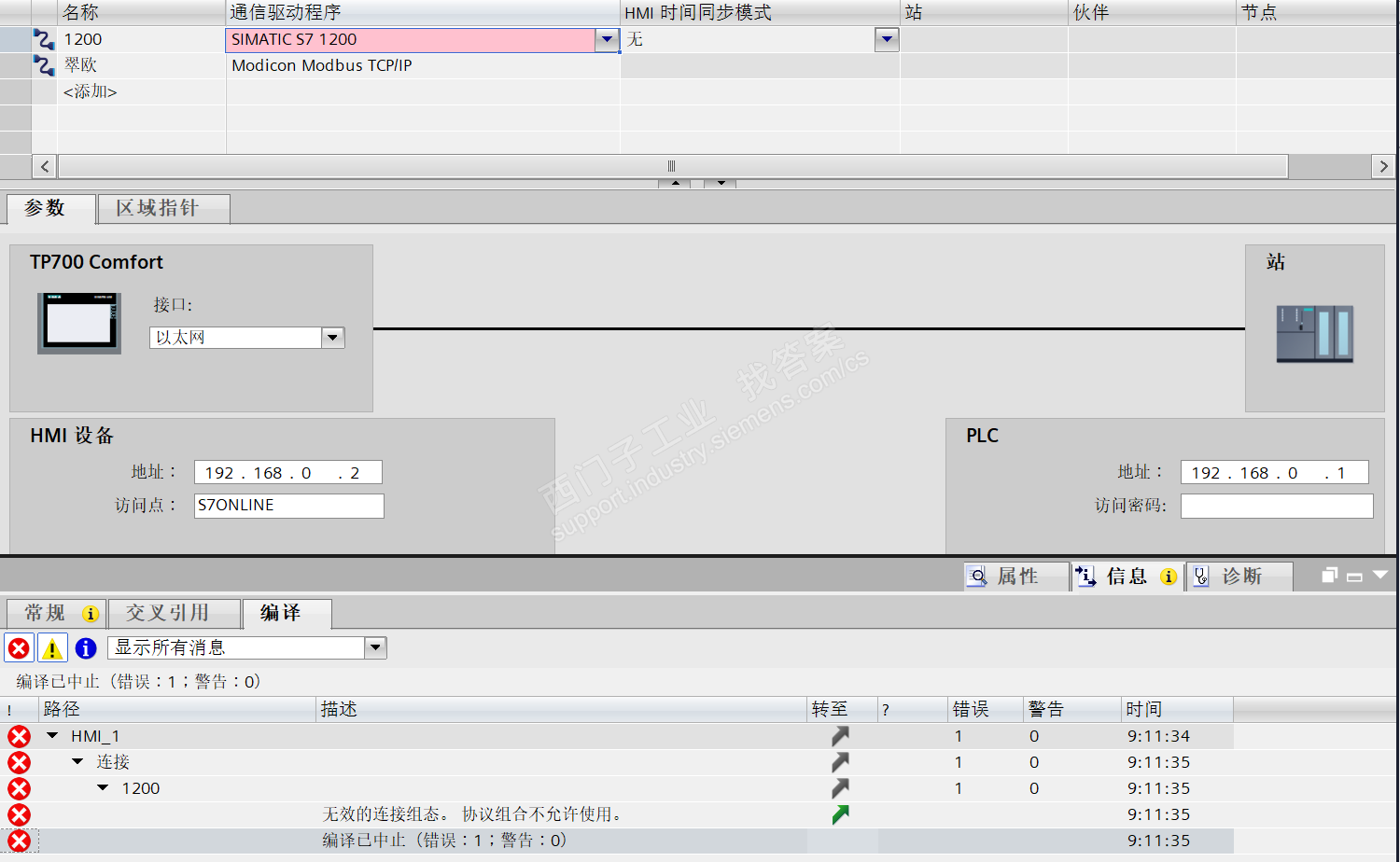The width and height of the screenshot is (1400, 862).
Task: Click the 转至 column header
Action: click(x=843, y=709)
